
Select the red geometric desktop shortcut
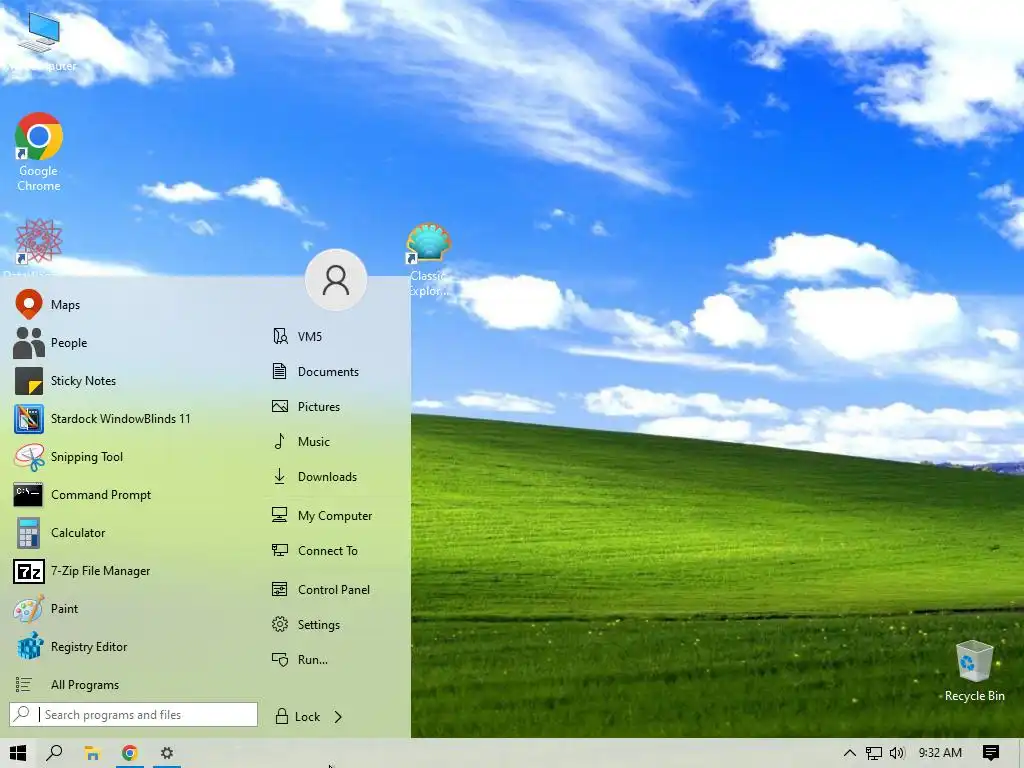pos(39,242)
